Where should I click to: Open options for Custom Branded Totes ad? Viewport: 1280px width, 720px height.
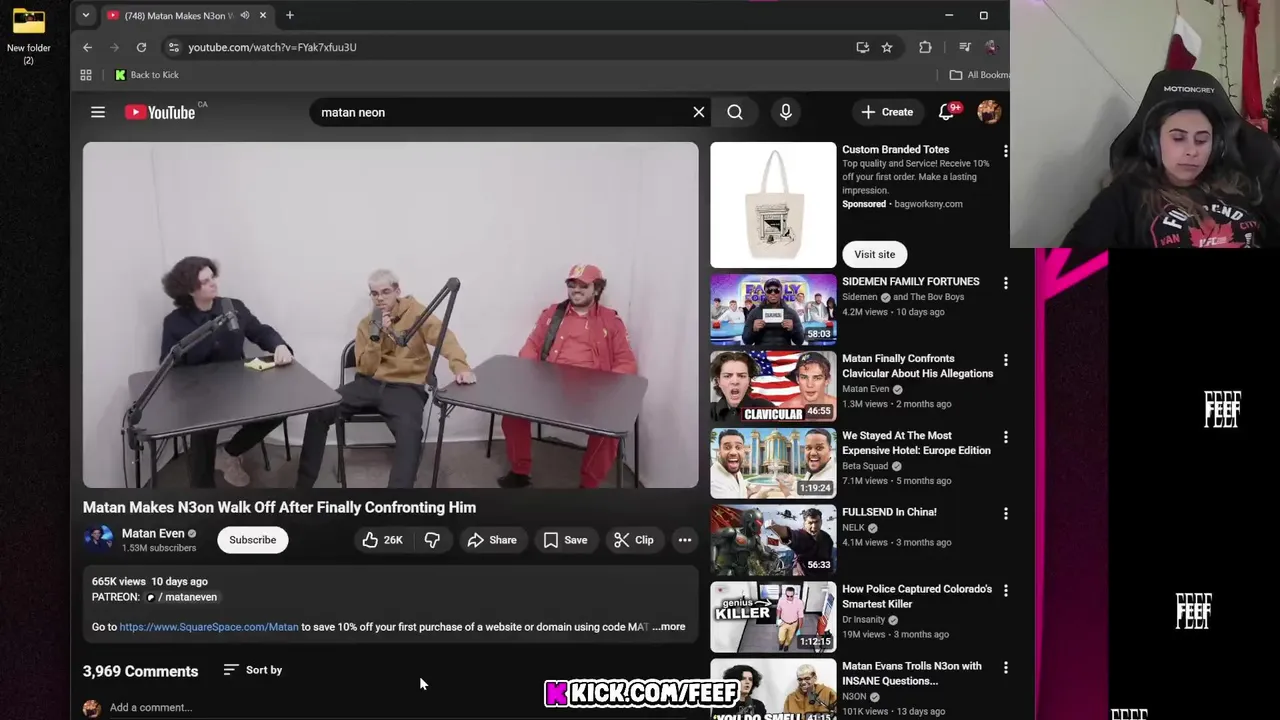1005,151
